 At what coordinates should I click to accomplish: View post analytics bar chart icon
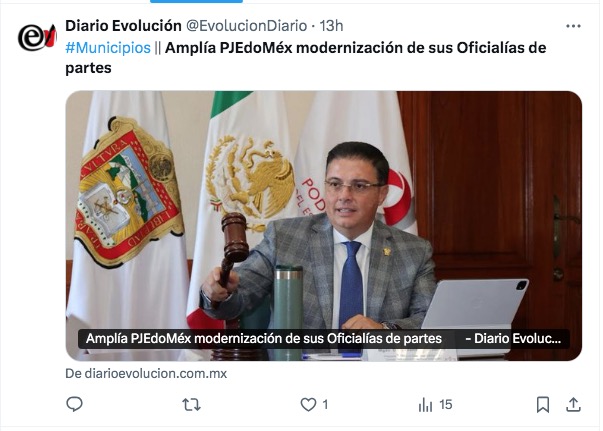(x=425, y=404)
